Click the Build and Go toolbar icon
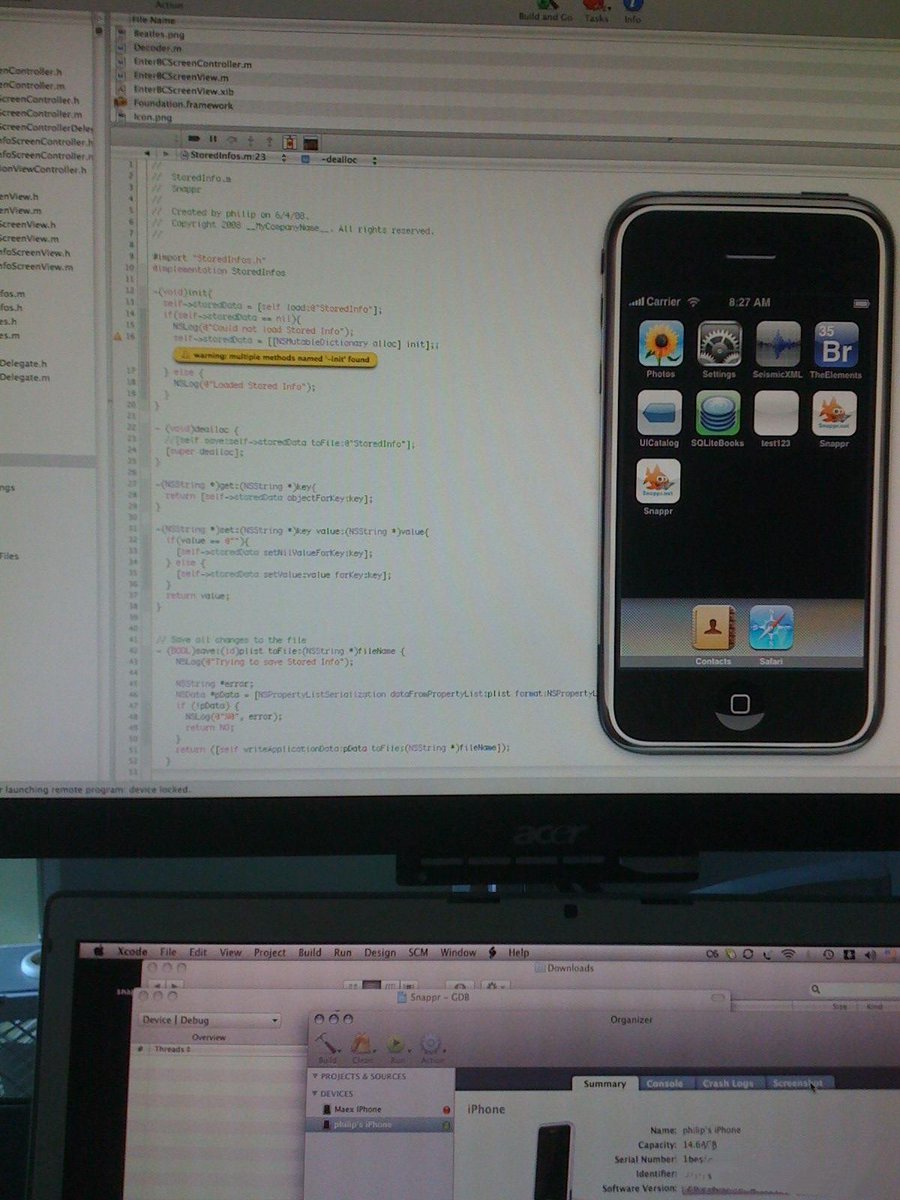This screenshot has width=900, height=1200. point(546,8)
